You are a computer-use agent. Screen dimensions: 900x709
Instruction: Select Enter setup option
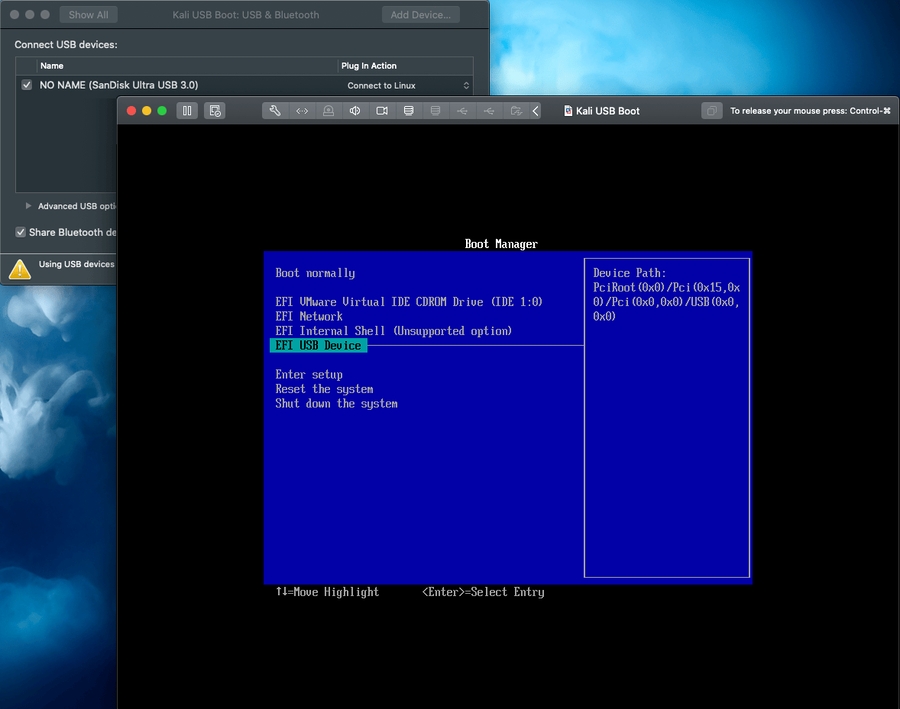click(x=309, y=375)
